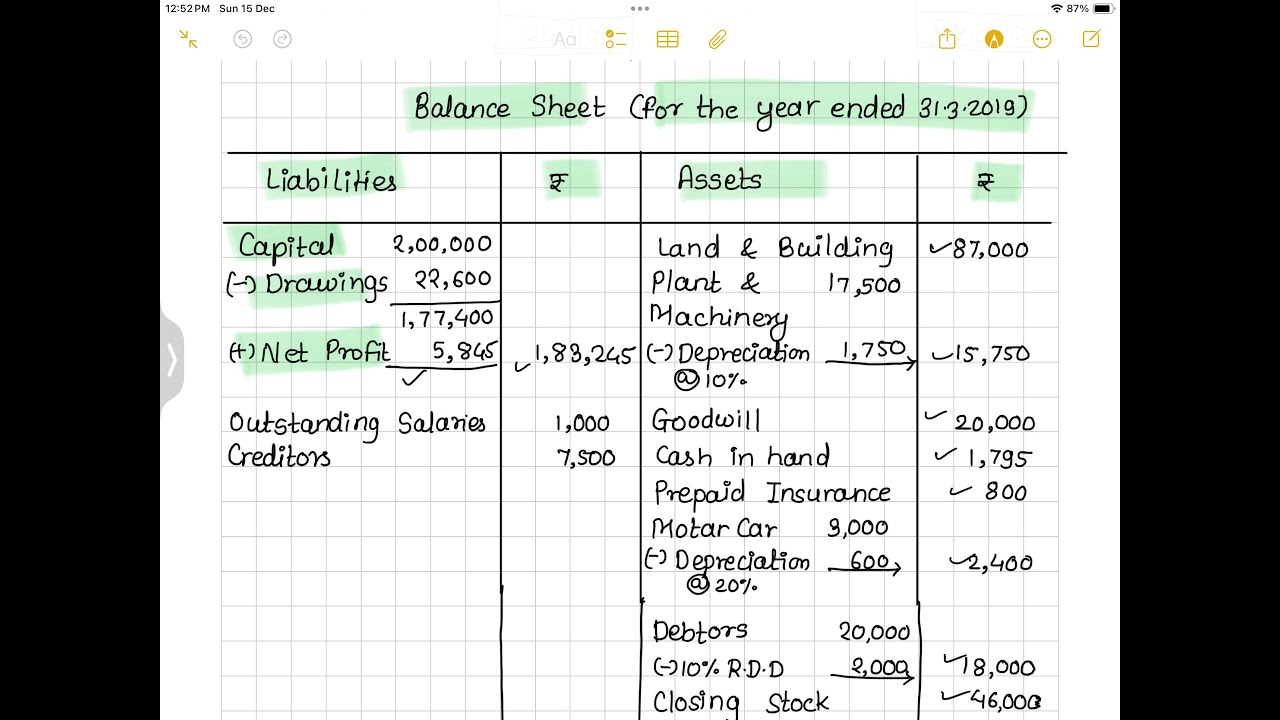Tap the "Drawings" entry
The width and height of the screenshot is (1280, 720).
(326, 285)
